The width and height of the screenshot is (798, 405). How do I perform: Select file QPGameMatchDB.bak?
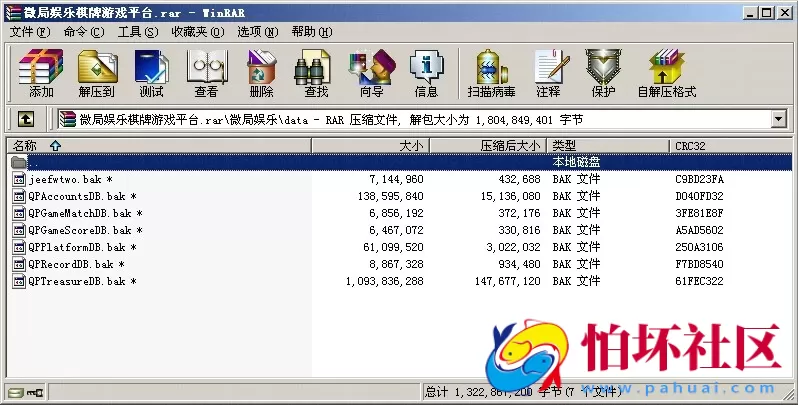(86, 213)
